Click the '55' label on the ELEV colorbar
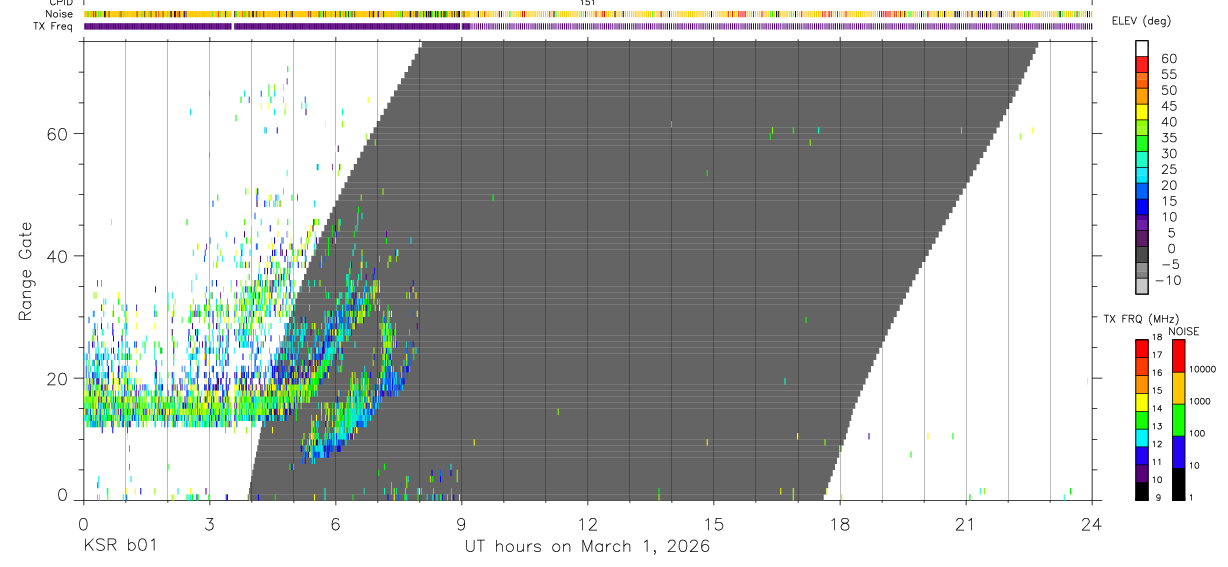 [x=1169, y=74]
